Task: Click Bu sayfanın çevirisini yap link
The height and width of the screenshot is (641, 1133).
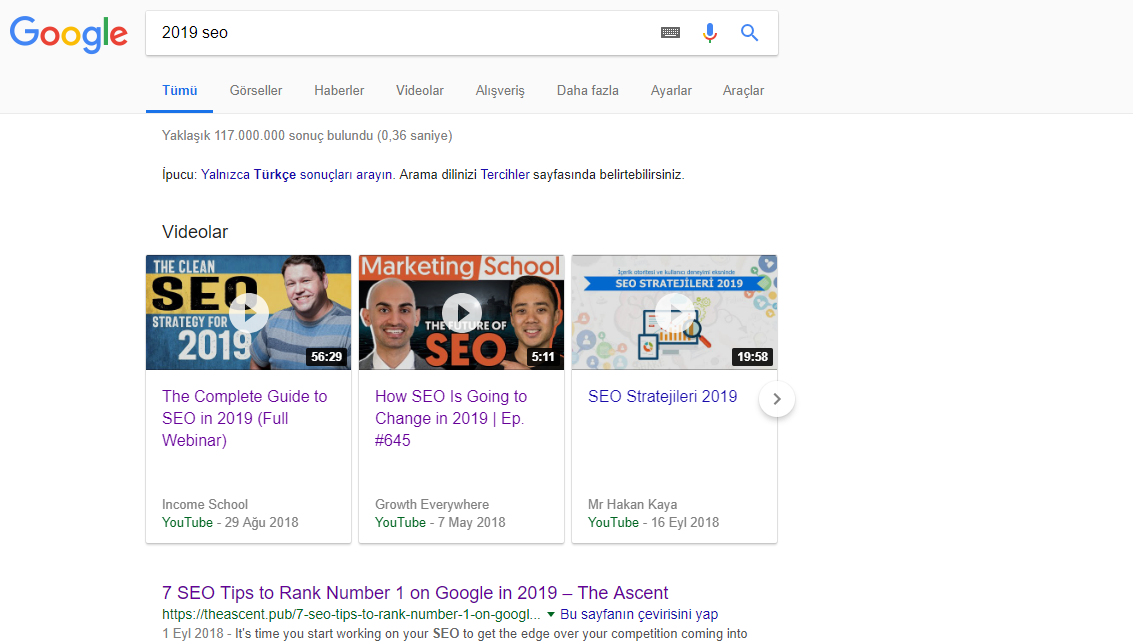Action: pyautogui.click(x=639, y=614)
